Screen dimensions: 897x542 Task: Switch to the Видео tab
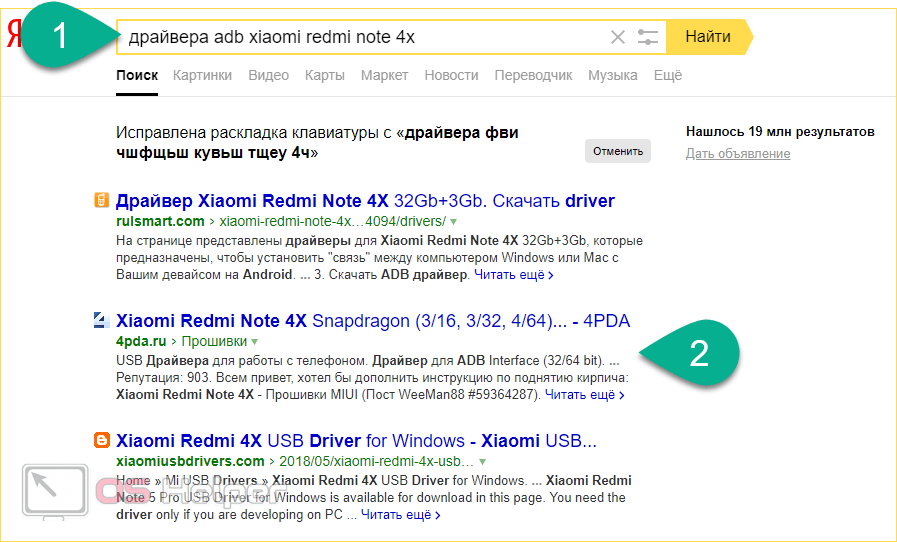(x=268, y=75)
